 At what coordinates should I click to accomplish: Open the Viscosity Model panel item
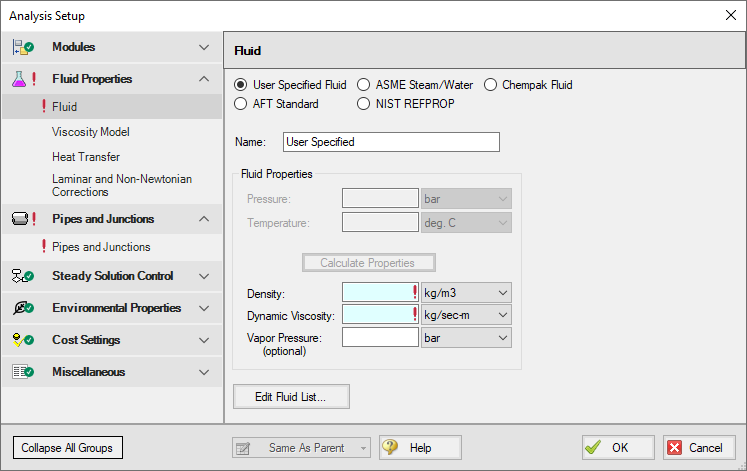tap(91, 132)
